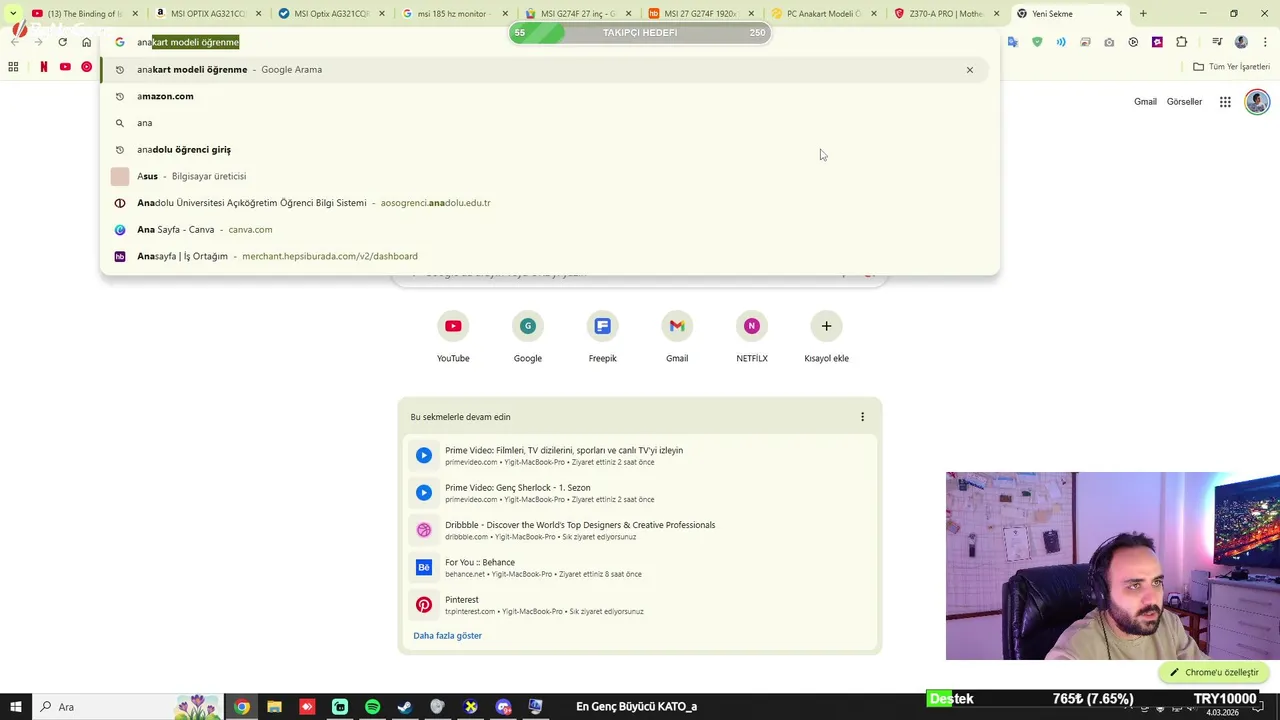Click the Google account avatar on page
Viewport: 1280px width, 720px height.
coord(1257,102)
